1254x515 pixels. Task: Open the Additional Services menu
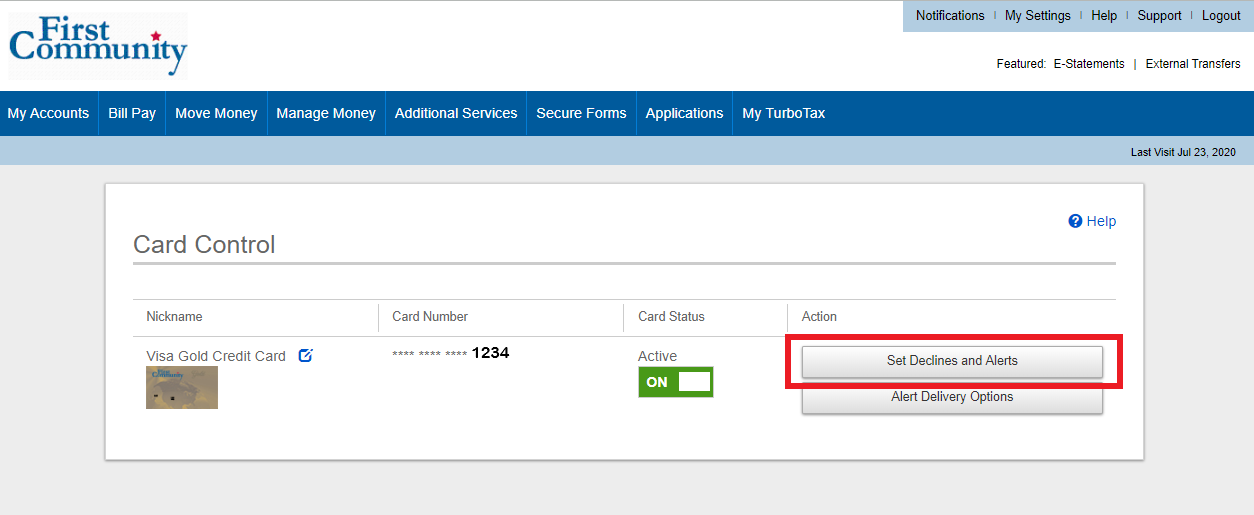coord(456,113)
